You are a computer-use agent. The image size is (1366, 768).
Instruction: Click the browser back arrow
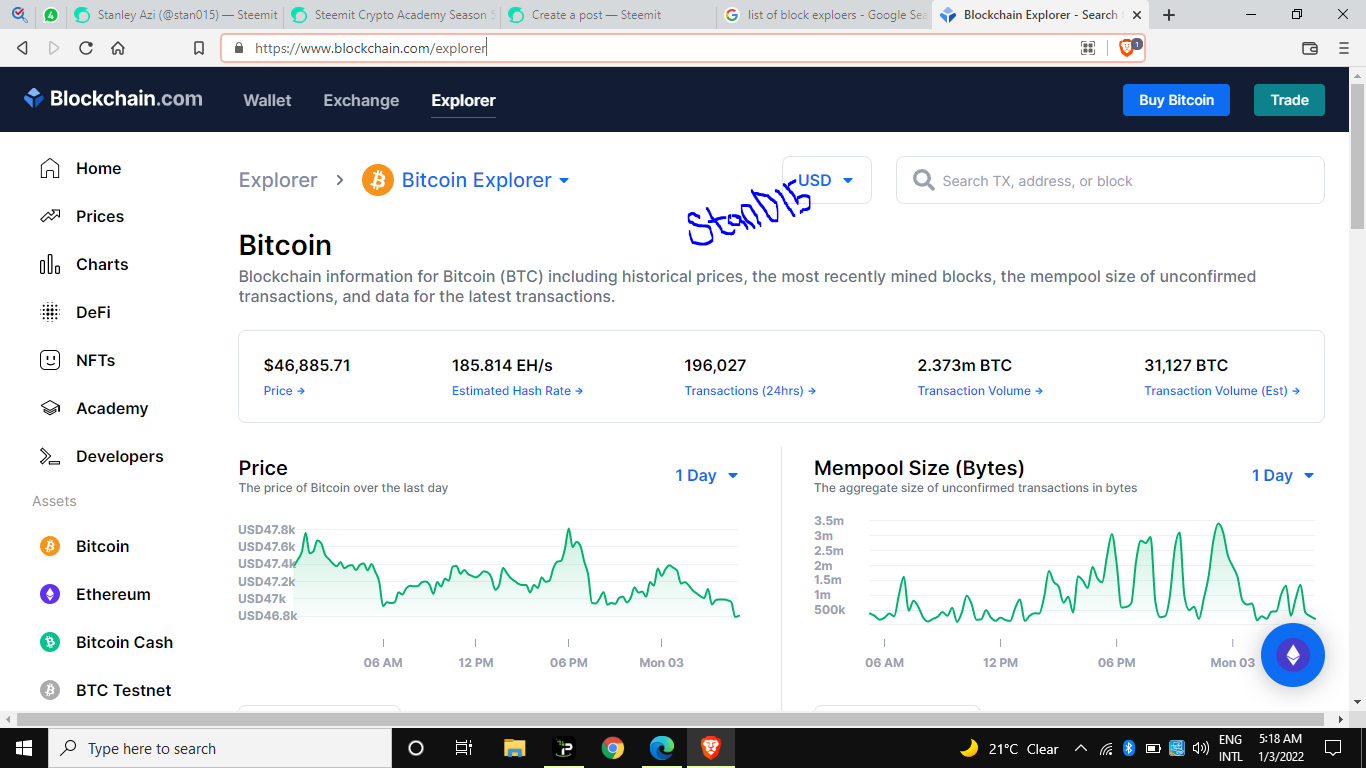[23, 48]
